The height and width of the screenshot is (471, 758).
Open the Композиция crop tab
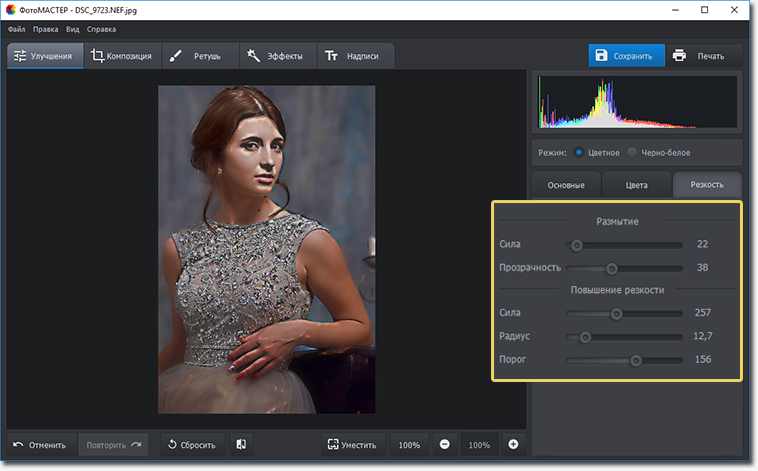(121, 56)
